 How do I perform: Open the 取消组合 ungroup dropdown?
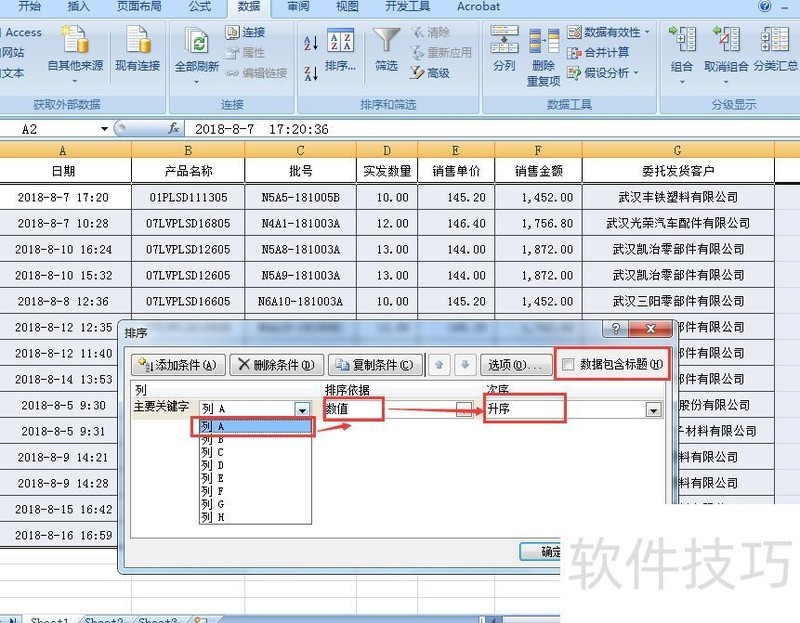point(726,82)
